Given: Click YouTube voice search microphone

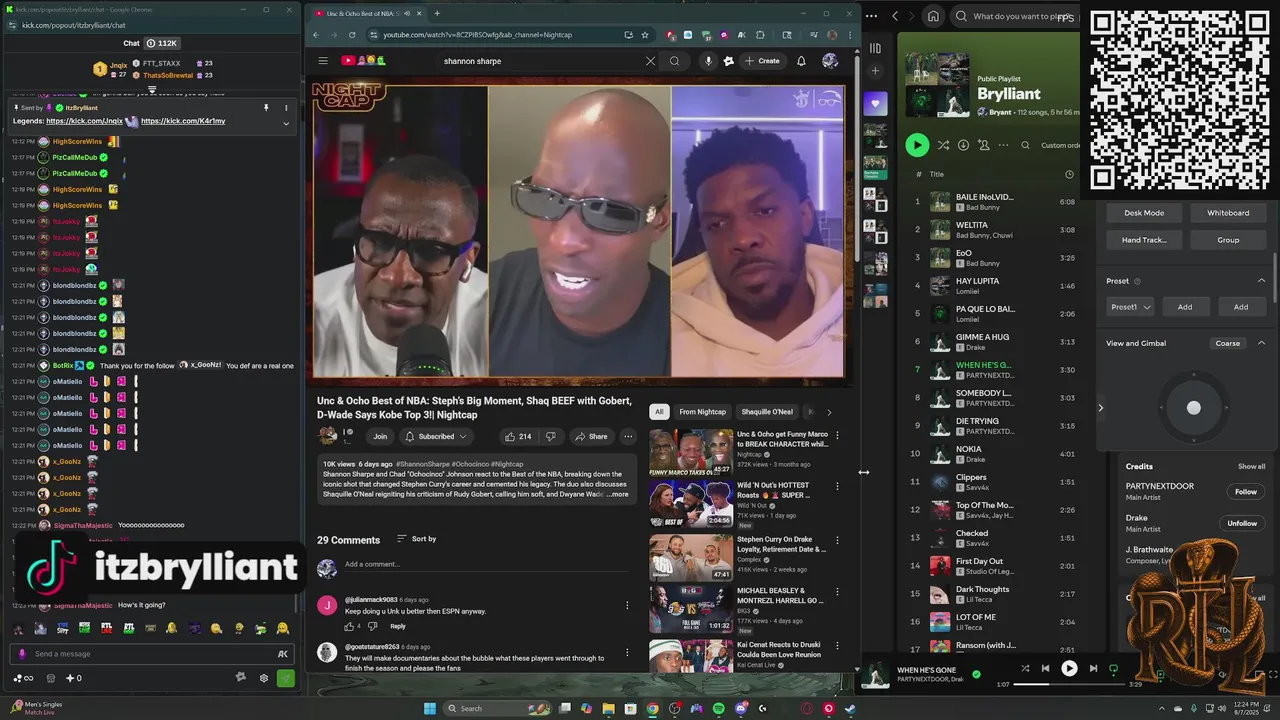Looking at the screenshot, I should (708, 61).
